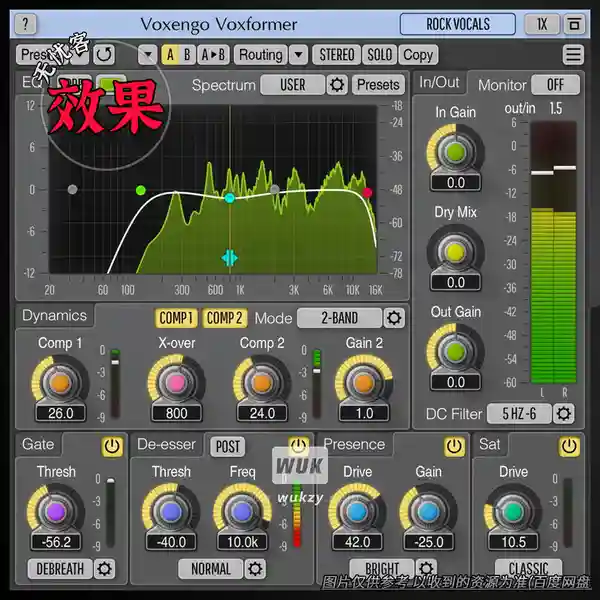The width and height of the screenshot is (600, 600).
Task: Click the X-over value field 800
Action: (176, 413)
